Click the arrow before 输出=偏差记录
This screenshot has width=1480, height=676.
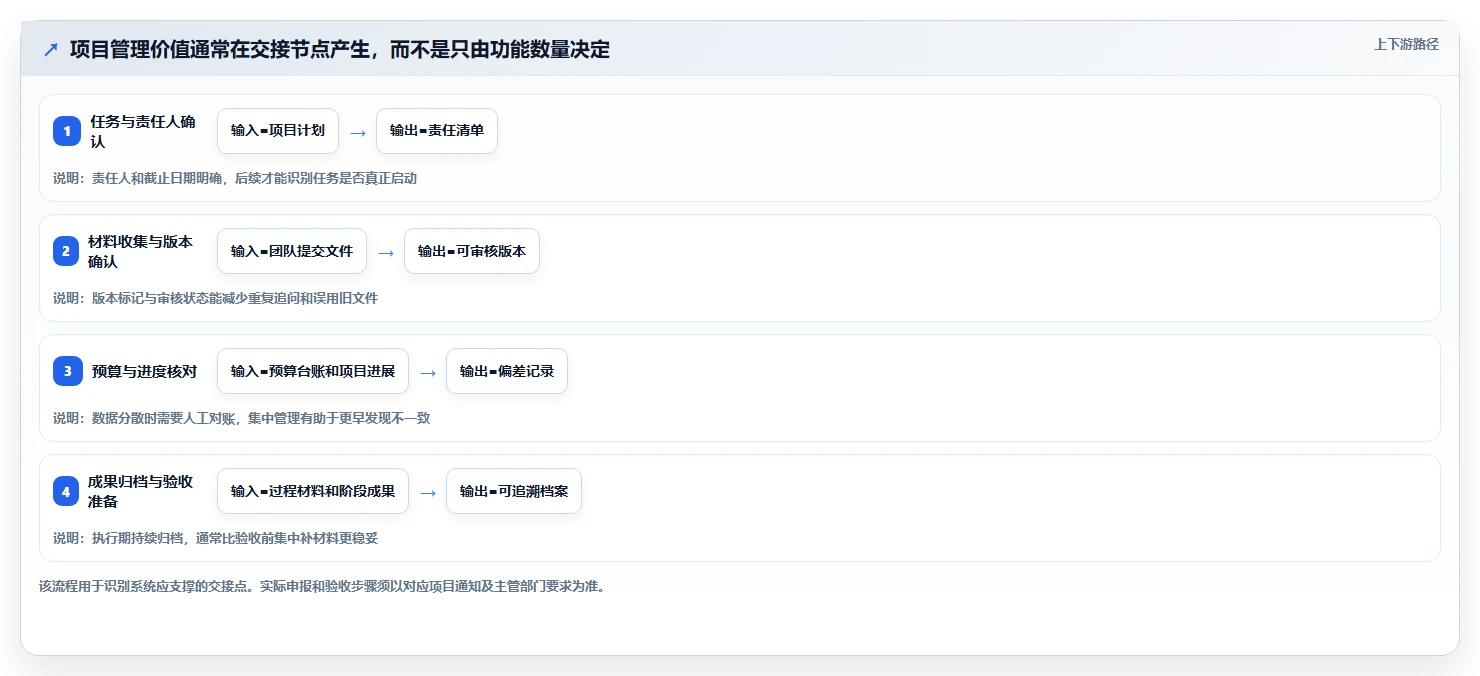pyautogui.click(x=428, y=372)
